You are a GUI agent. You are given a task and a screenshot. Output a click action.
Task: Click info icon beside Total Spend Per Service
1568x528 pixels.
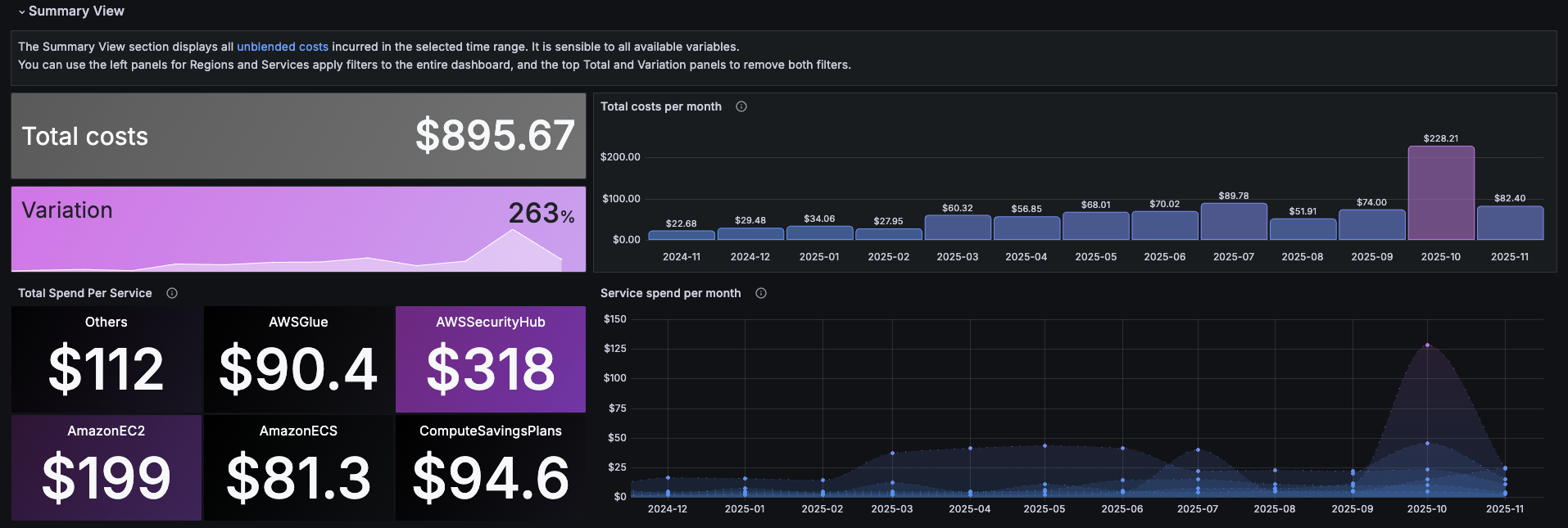[x=172, y=293]
